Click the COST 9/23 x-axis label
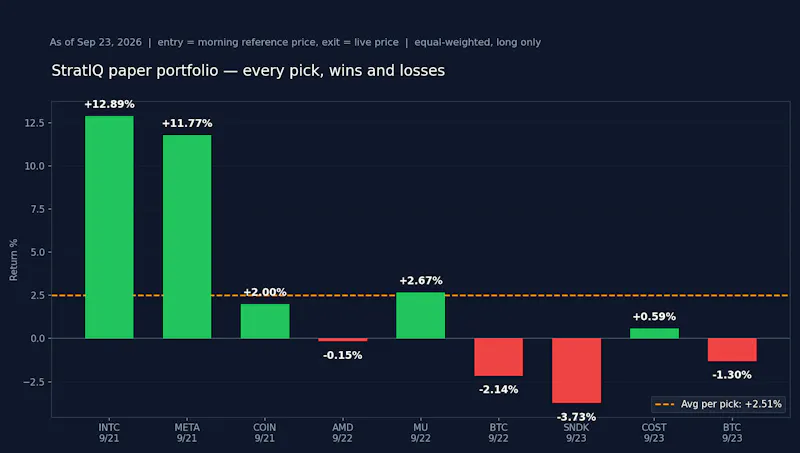 click(654, 433)
